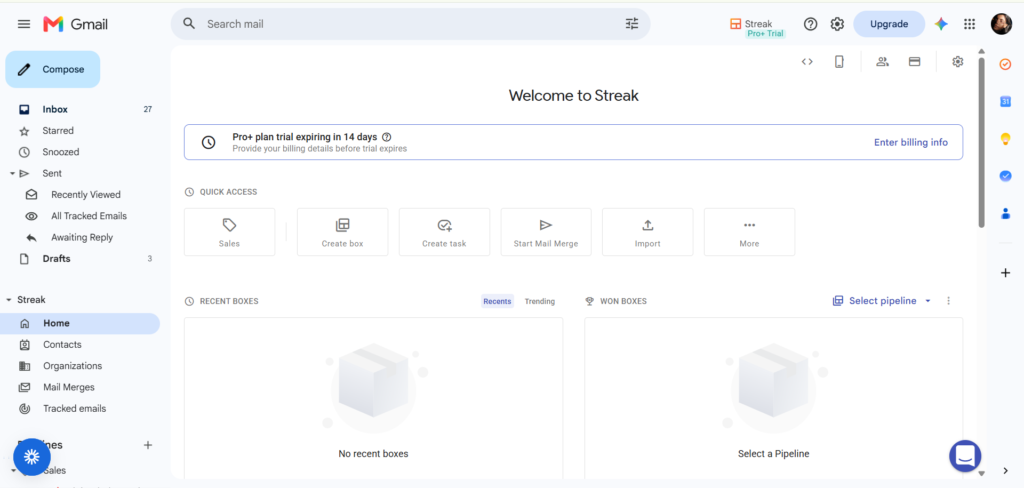Click the Create task tile

[444, 232]
